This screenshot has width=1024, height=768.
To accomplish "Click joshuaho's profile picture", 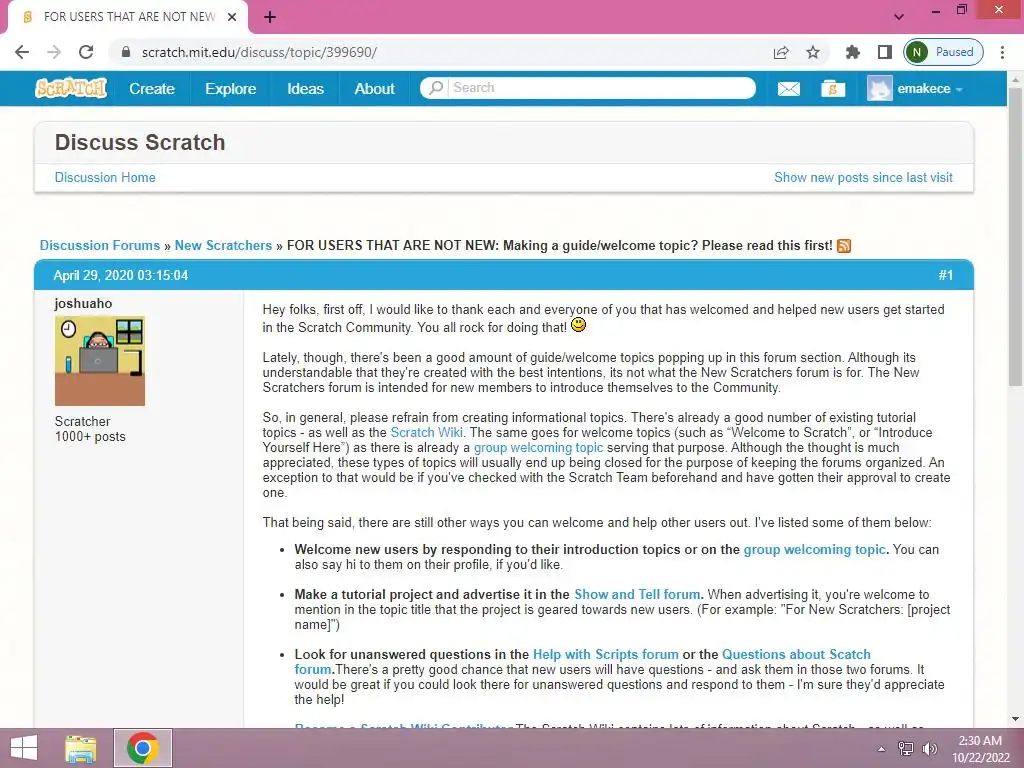I will pos(100,361).
